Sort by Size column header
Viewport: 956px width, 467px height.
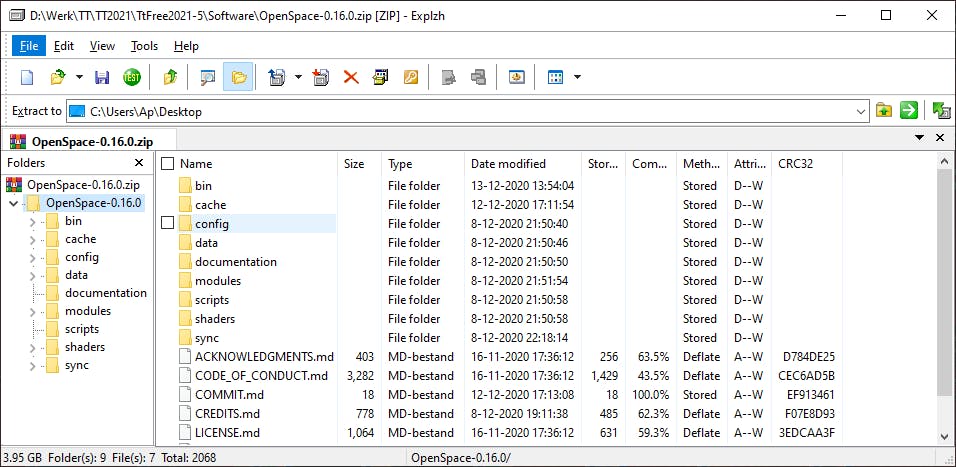pos(354,163)
